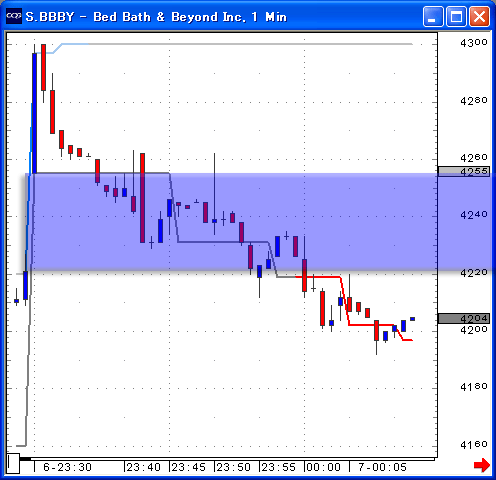
Task: Click the 4200 price scale label
Action: (x=474, y=330)
